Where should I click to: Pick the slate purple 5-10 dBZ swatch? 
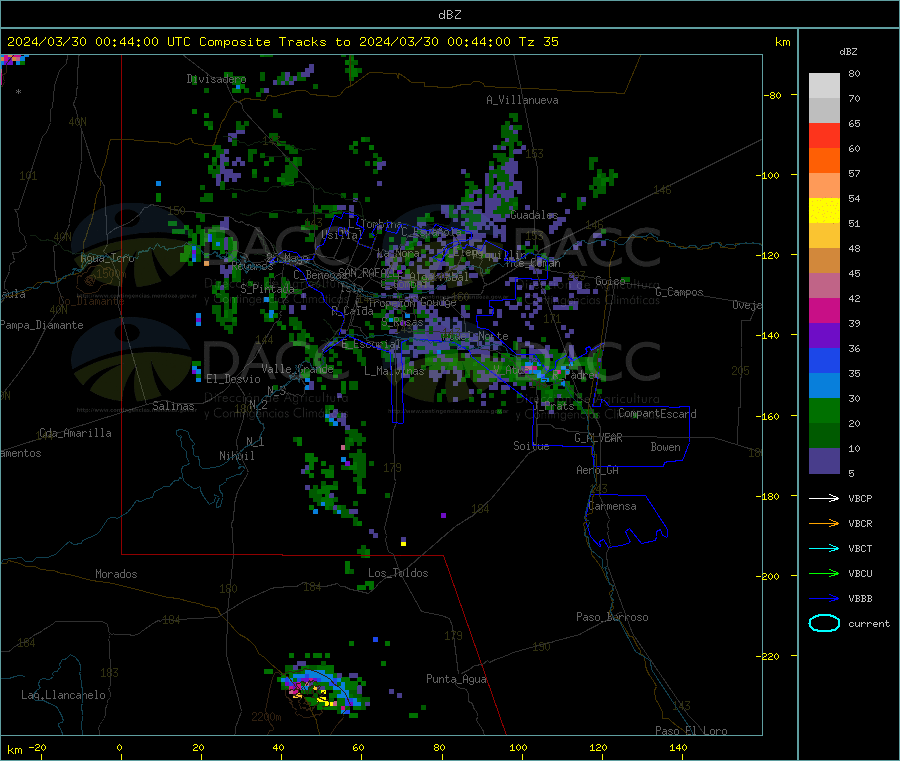[x=824, y=461]
